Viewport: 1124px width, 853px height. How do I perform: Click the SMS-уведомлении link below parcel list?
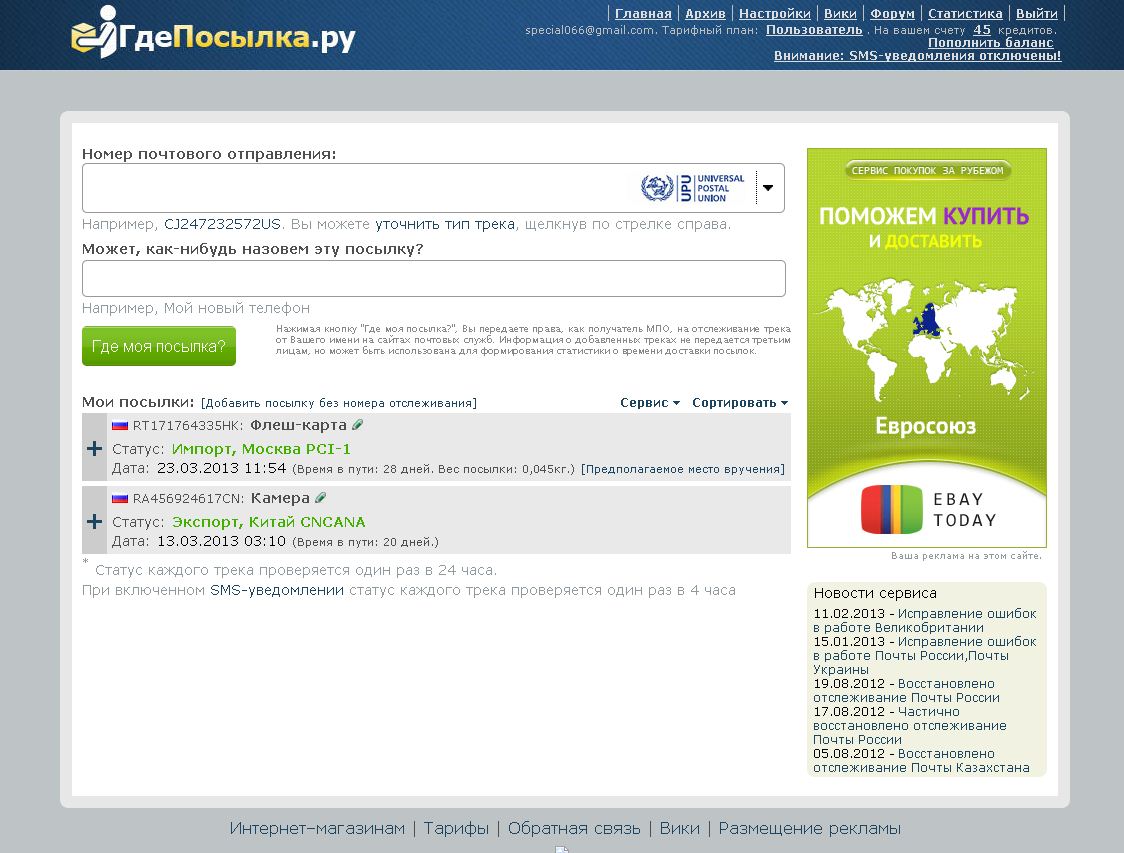pyautogui.click(x=277, y=590)
